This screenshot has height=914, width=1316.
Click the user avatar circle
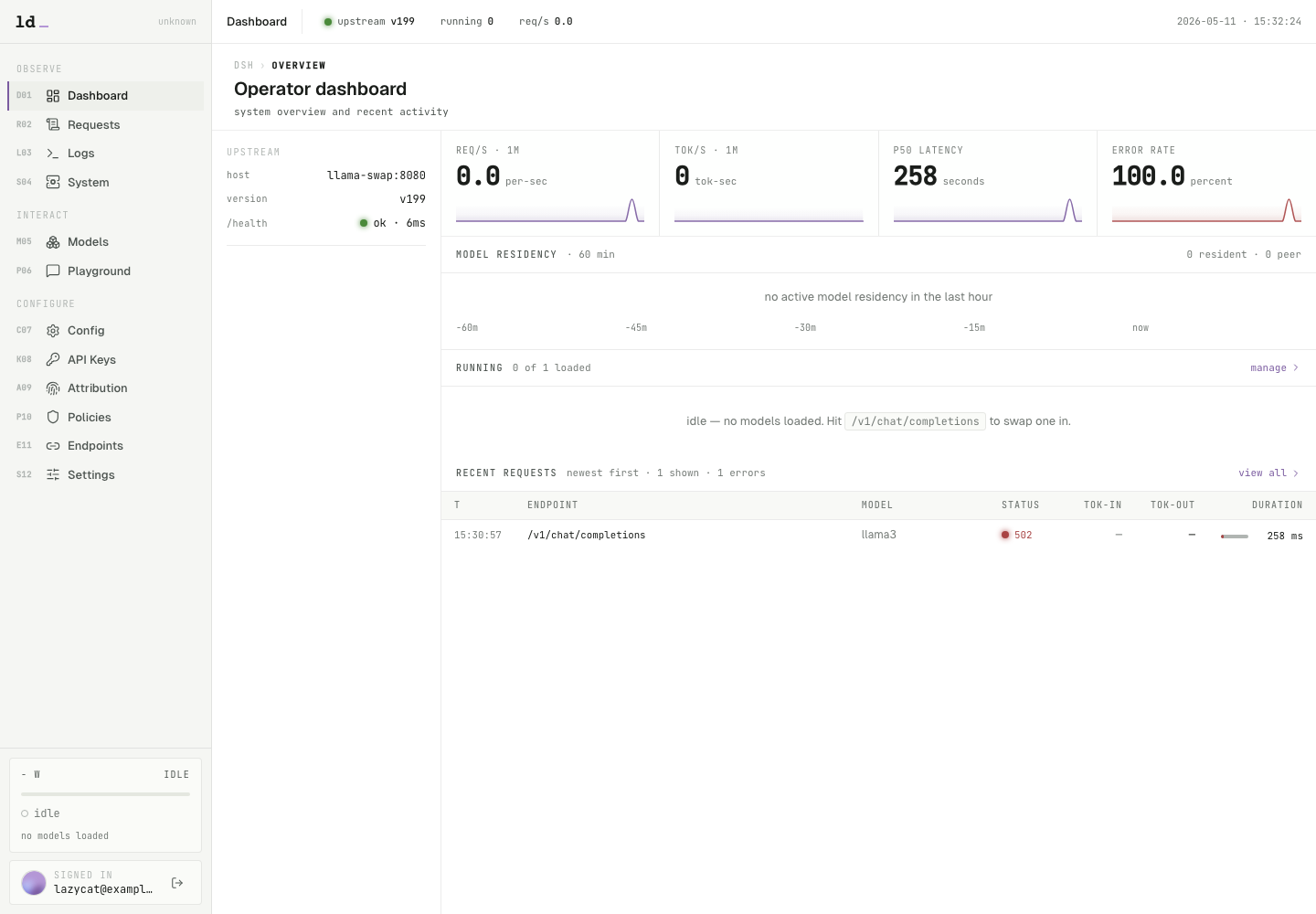tap(34, 883)
